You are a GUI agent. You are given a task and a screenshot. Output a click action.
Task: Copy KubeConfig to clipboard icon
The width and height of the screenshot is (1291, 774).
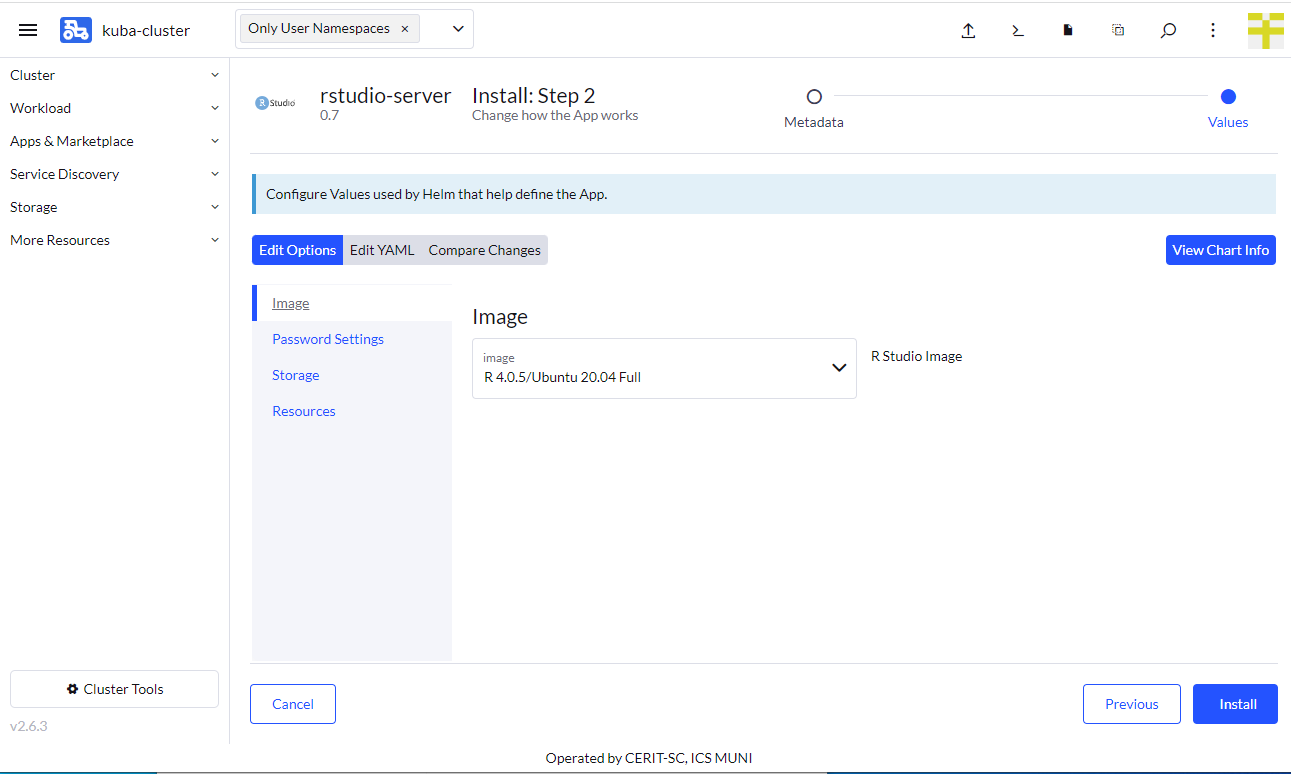[x=1118, y=30]
